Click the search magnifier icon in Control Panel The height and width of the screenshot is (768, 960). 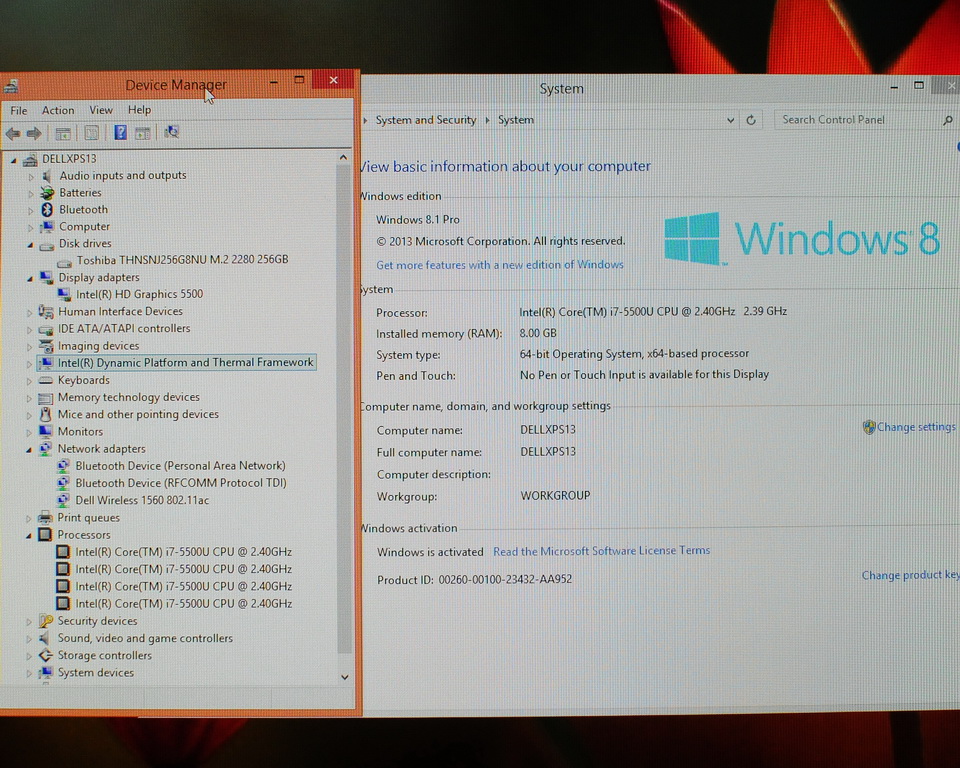948,120
